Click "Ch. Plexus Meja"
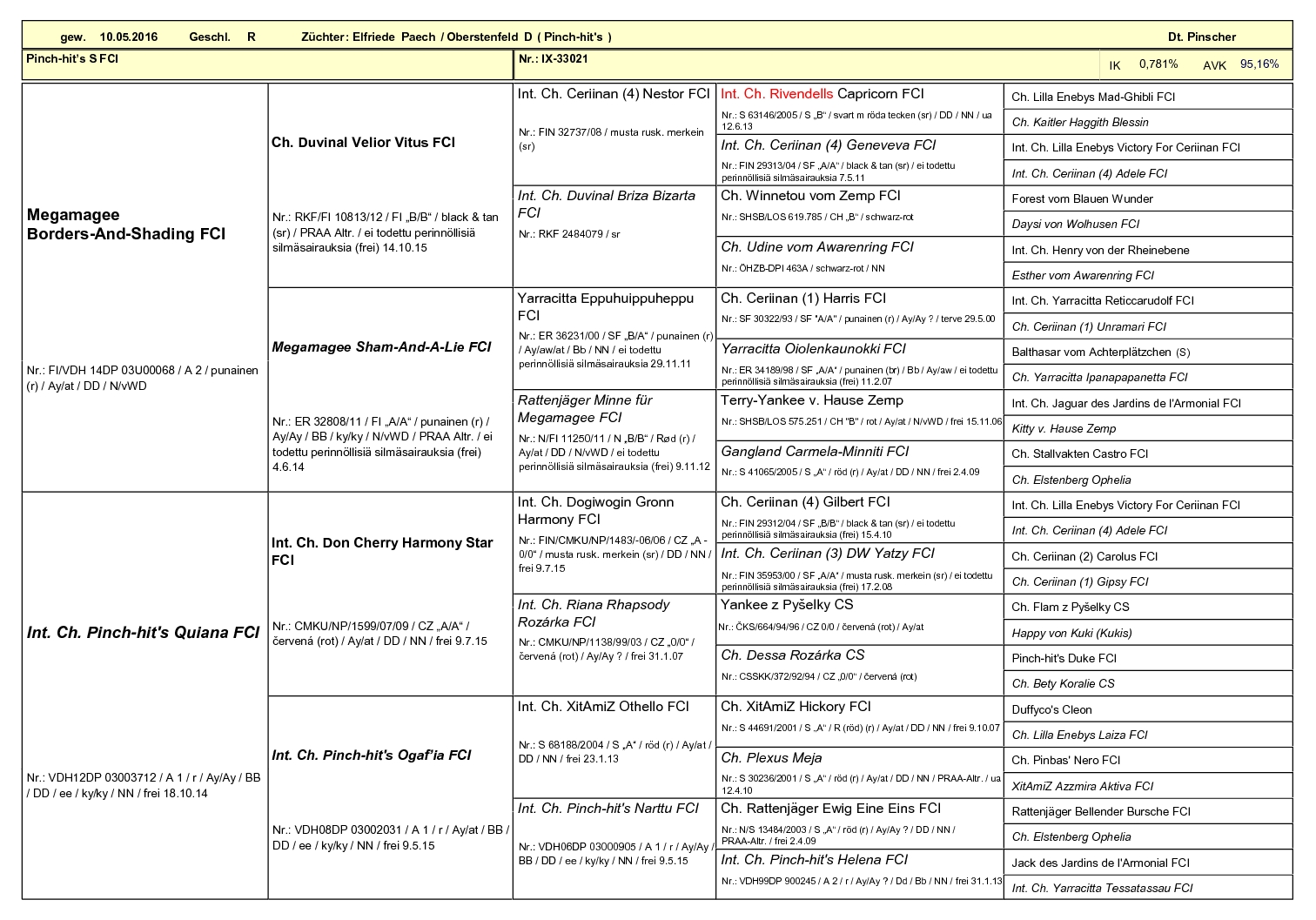 click(x=772, y=758)
